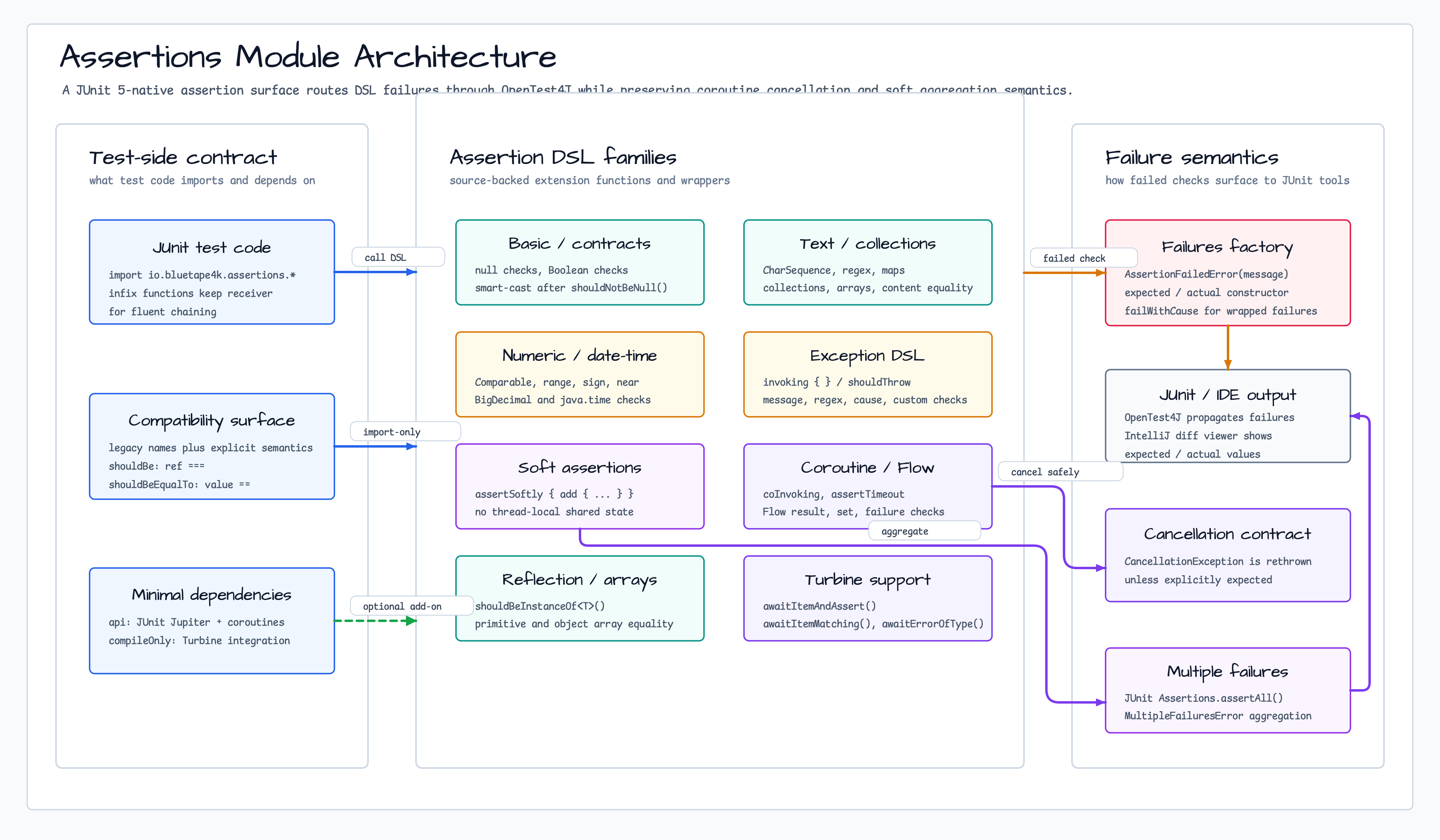This screenshot has height=840, width=1440.
Task: Click 'assertSoftly { add { ... } }' line
Action: click(554, 494)
